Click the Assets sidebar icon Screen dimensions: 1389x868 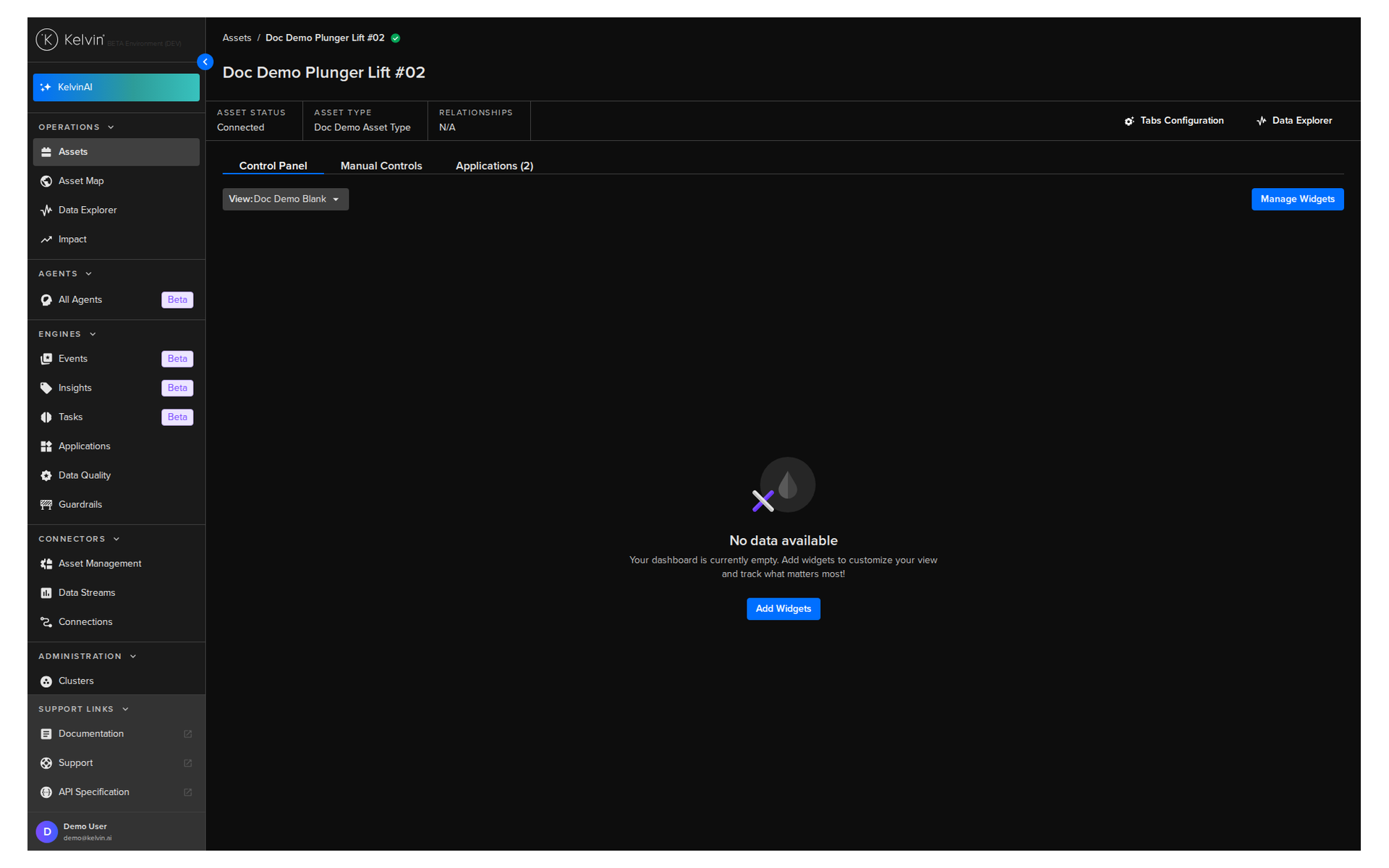pos(46,152)
